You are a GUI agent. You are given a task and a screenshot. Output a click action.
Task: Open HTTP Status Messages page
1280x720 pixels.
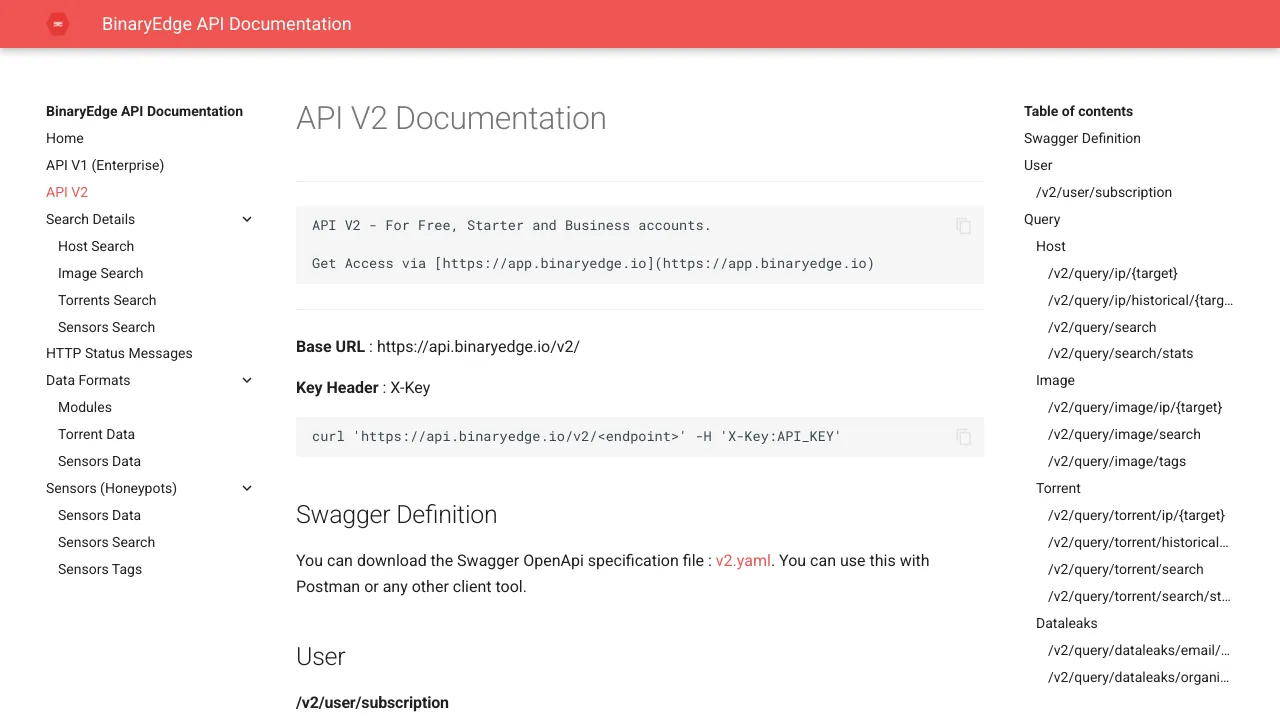[x=119, y=353]
